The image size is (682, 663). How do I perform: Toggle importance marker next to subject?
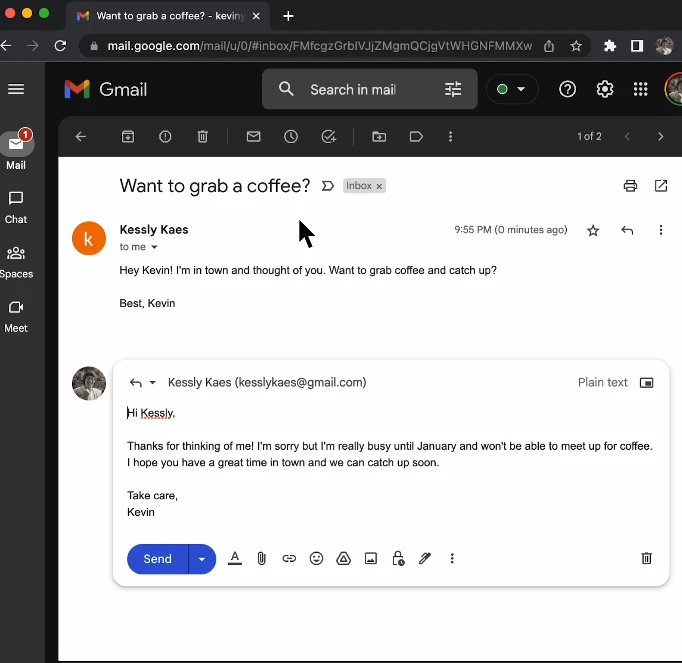coord(328,186)
